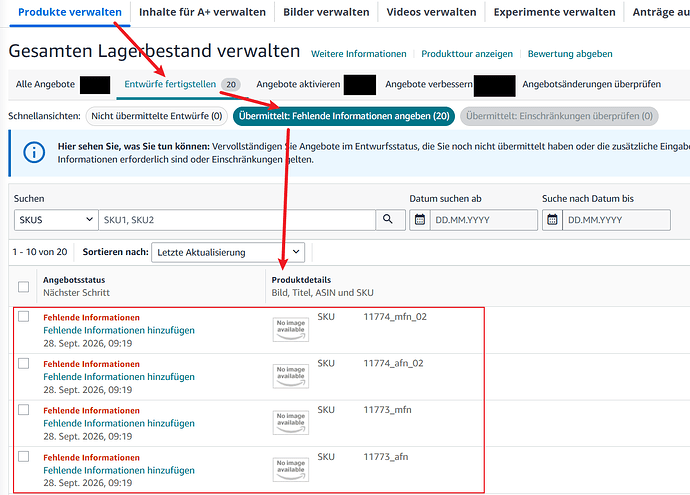The height and width of the screenshot is (495, 690).
Task: Open the Bewertung abgeben link
Action: tap(570, 54)
